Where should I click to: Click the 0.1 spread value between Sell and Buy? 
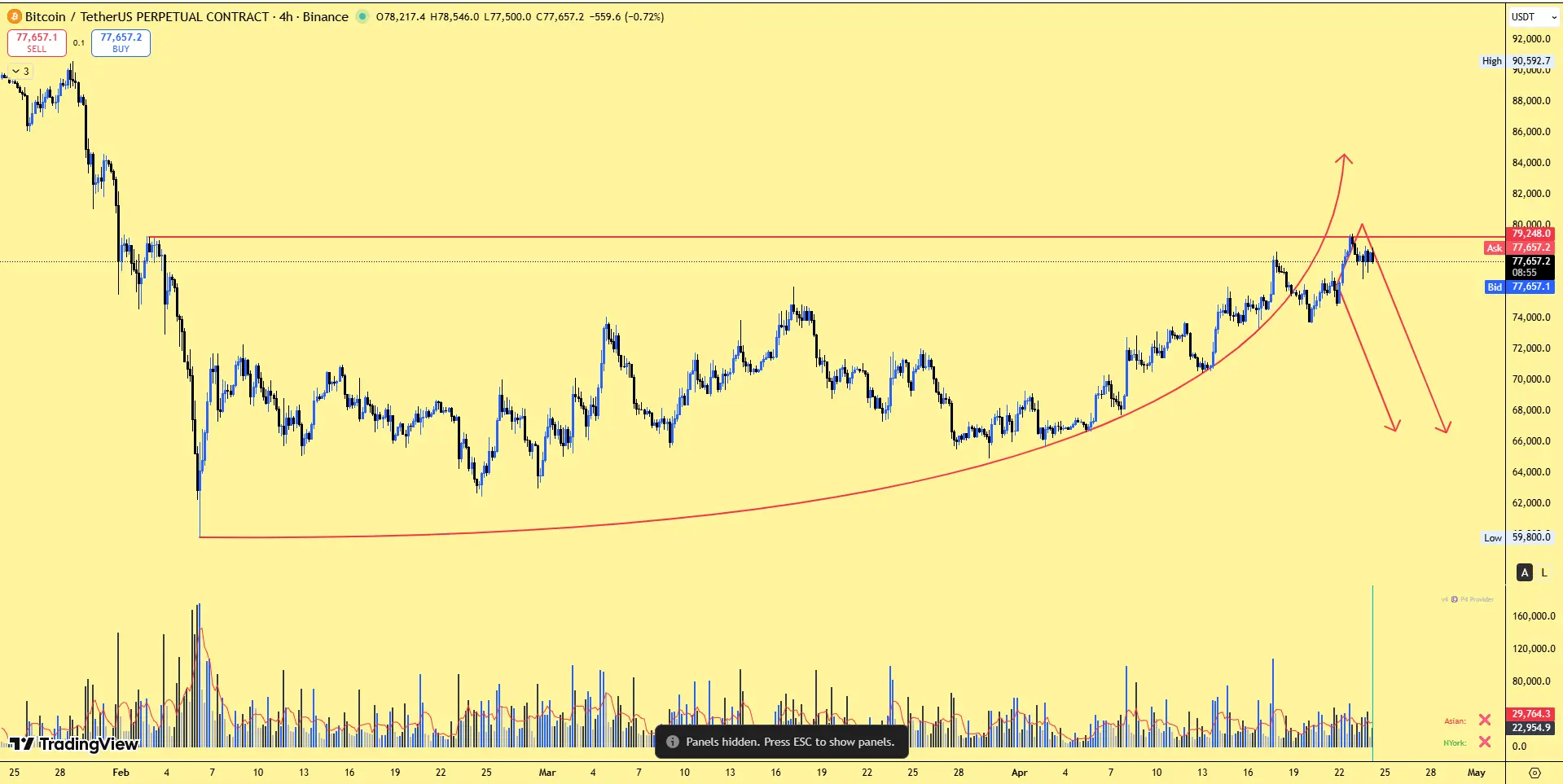coord(78,42)
